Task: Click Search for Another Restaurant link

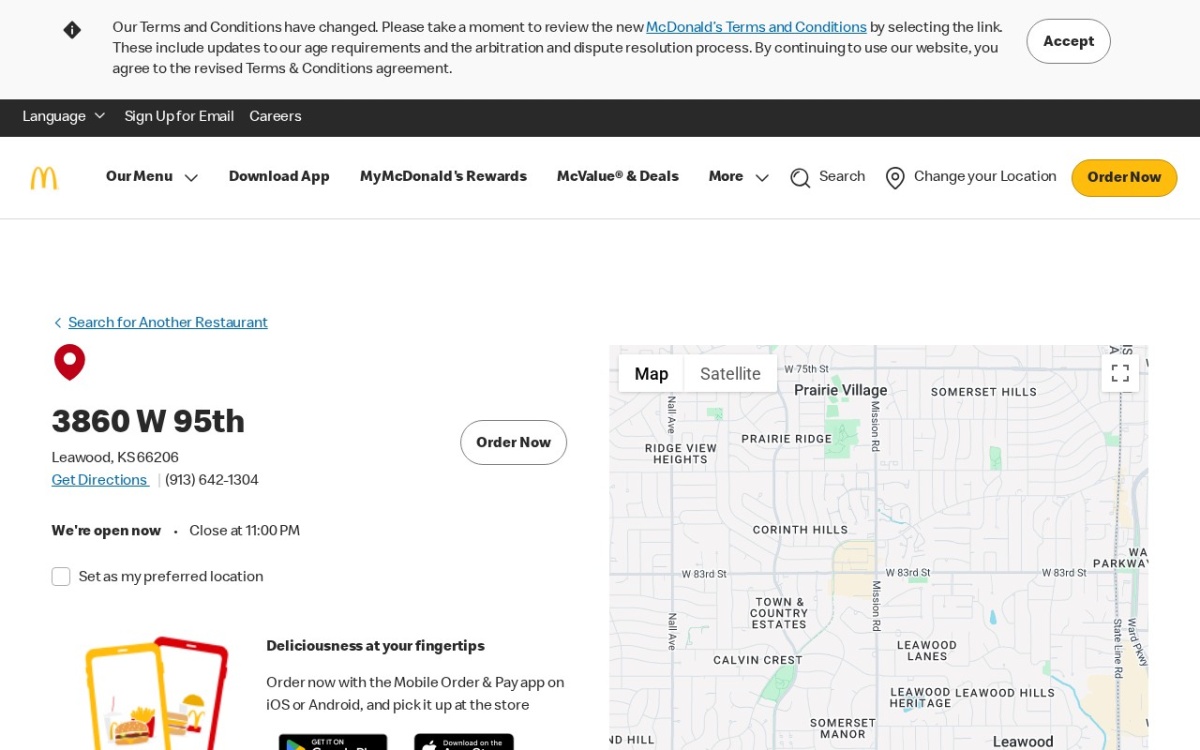Action: click(168, 323)
